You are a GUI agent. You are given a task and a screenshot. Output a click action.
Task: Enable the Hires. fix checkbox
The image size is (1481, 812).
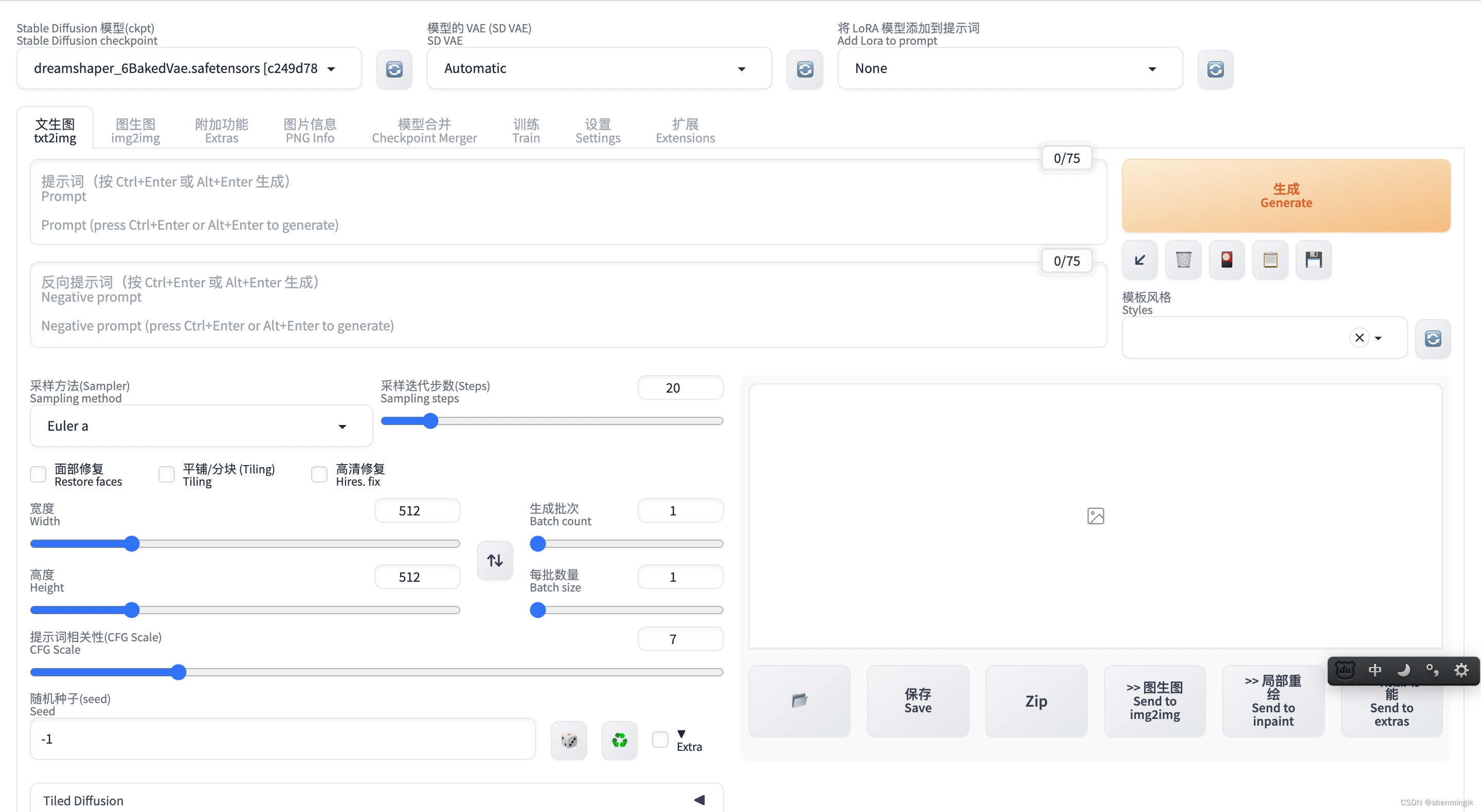(319, 475)
